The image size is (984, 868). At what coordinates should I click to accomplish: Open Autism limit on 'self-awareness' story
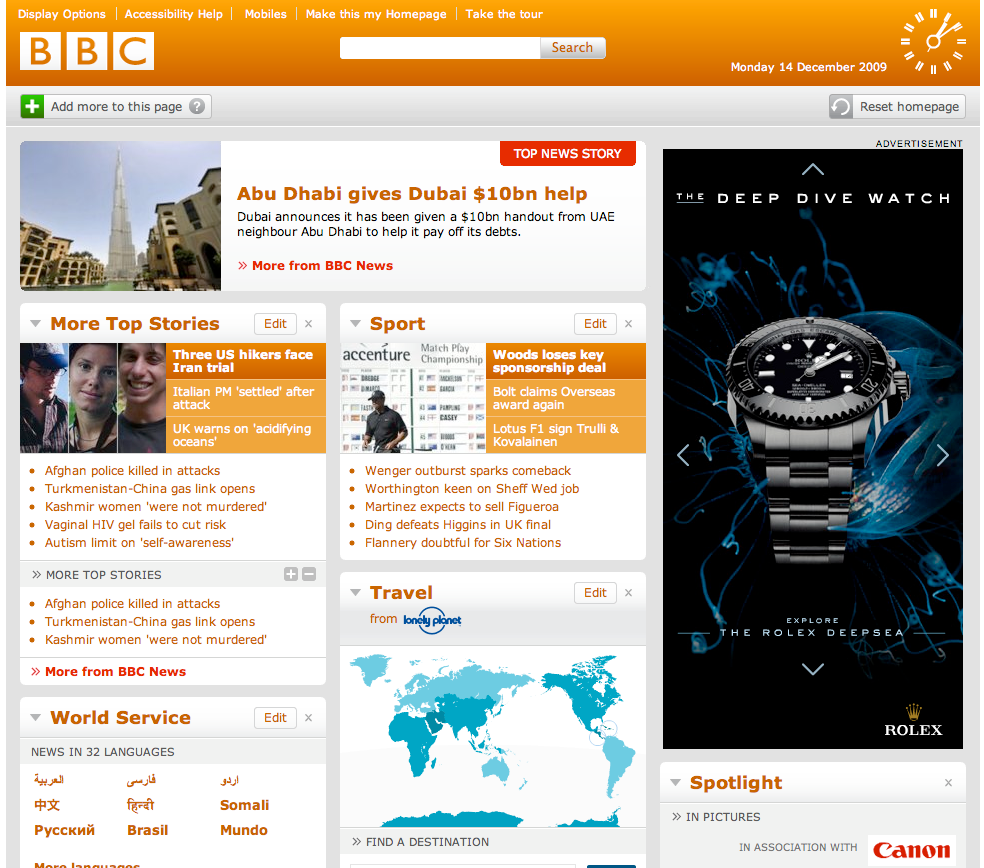coord(139,543)
